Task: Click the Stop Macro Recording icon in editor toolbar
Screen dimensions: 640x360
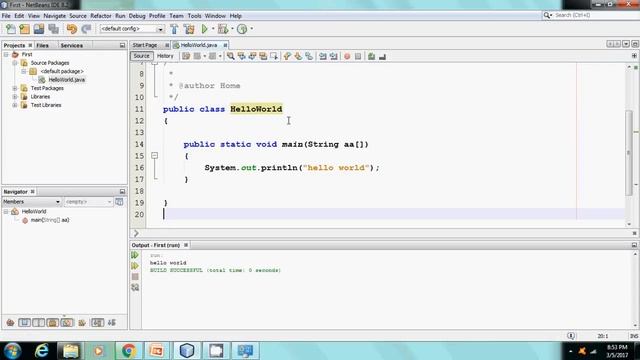Action: click(358, 56)
